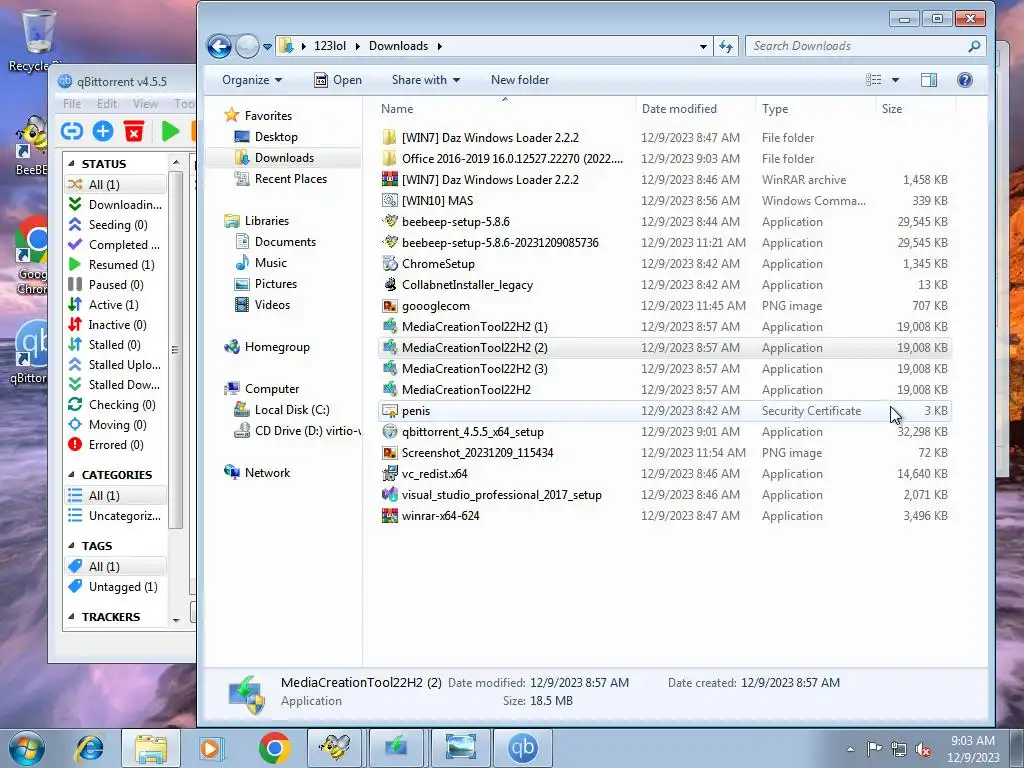Click 123lol in the address breadcrumb

point(330,46)
